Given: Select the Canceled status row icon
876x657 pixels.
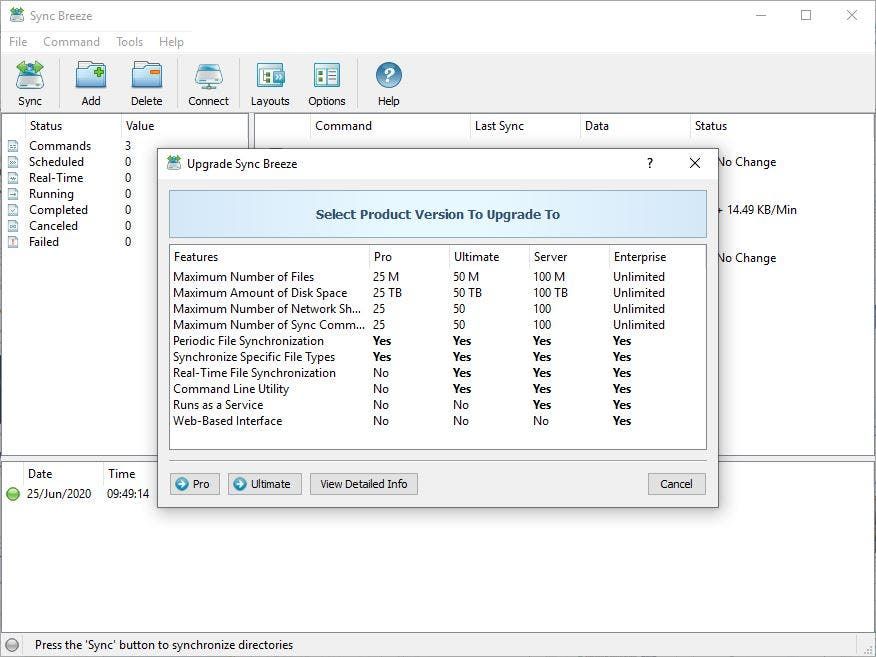Looking at the screenshot, I should click(13, 226).
